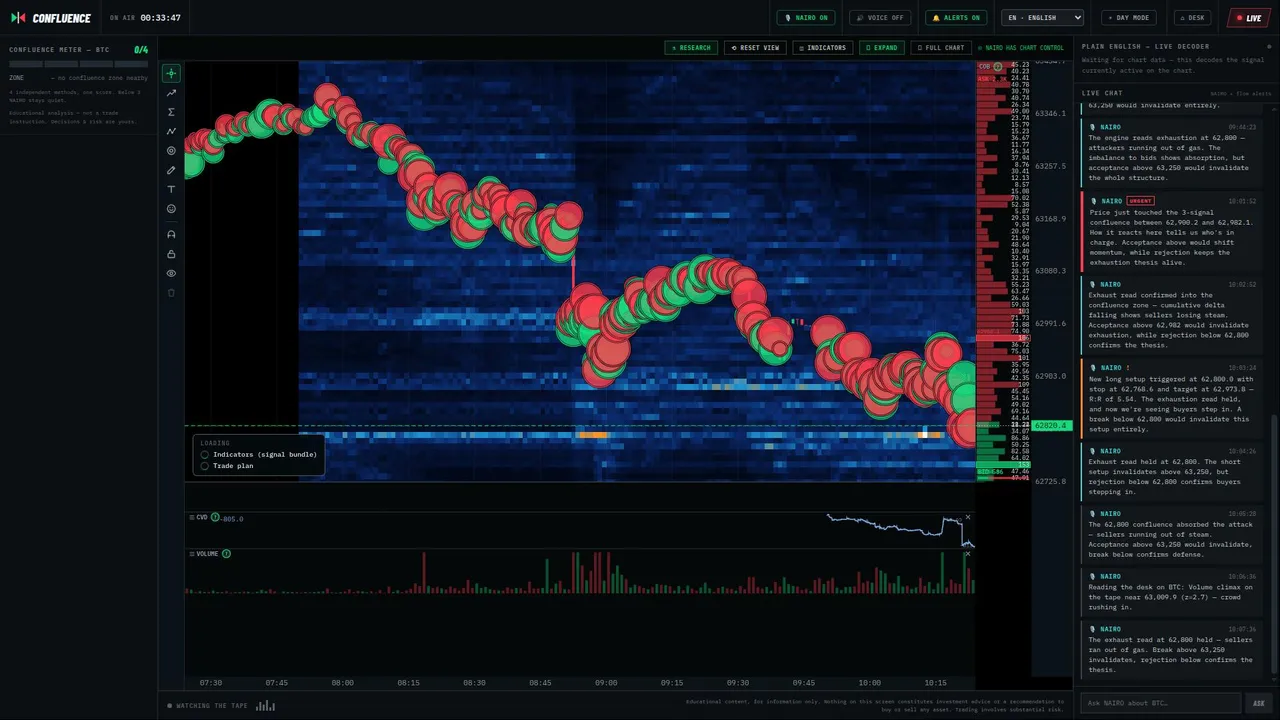Screen dimensions: 1280x720
Task: Click the CVD value -805.0
Action: (232, 518)
